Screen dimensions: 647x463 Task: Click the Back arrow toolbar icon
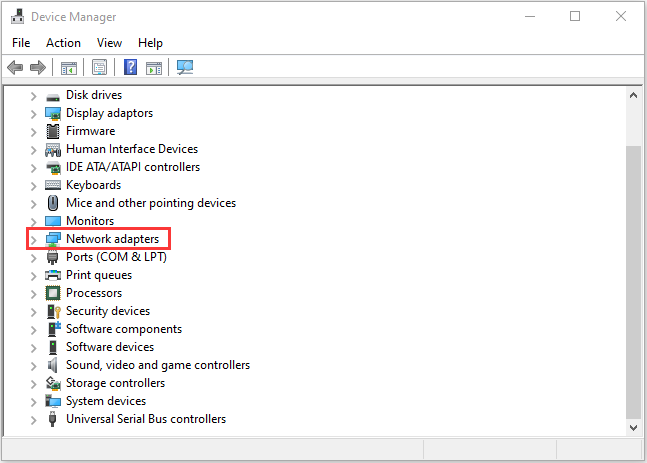pos(15,68)
